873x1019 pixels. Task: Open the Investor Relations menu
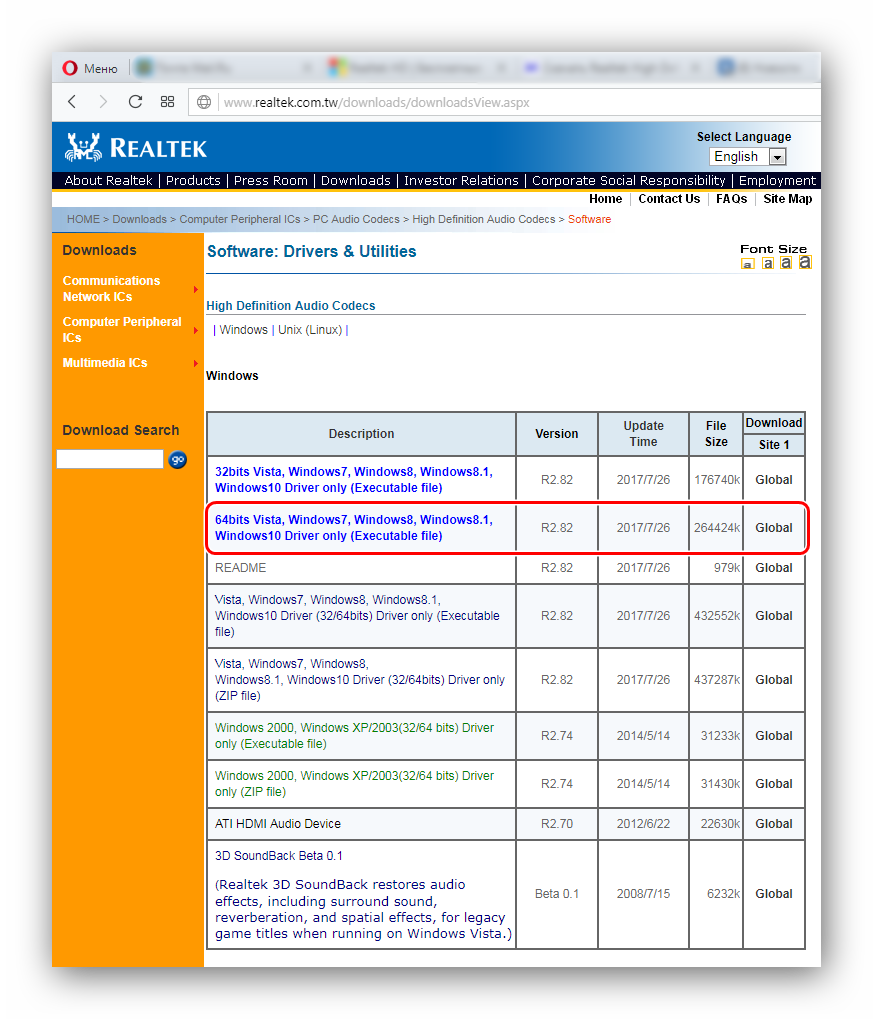(461, 181)
